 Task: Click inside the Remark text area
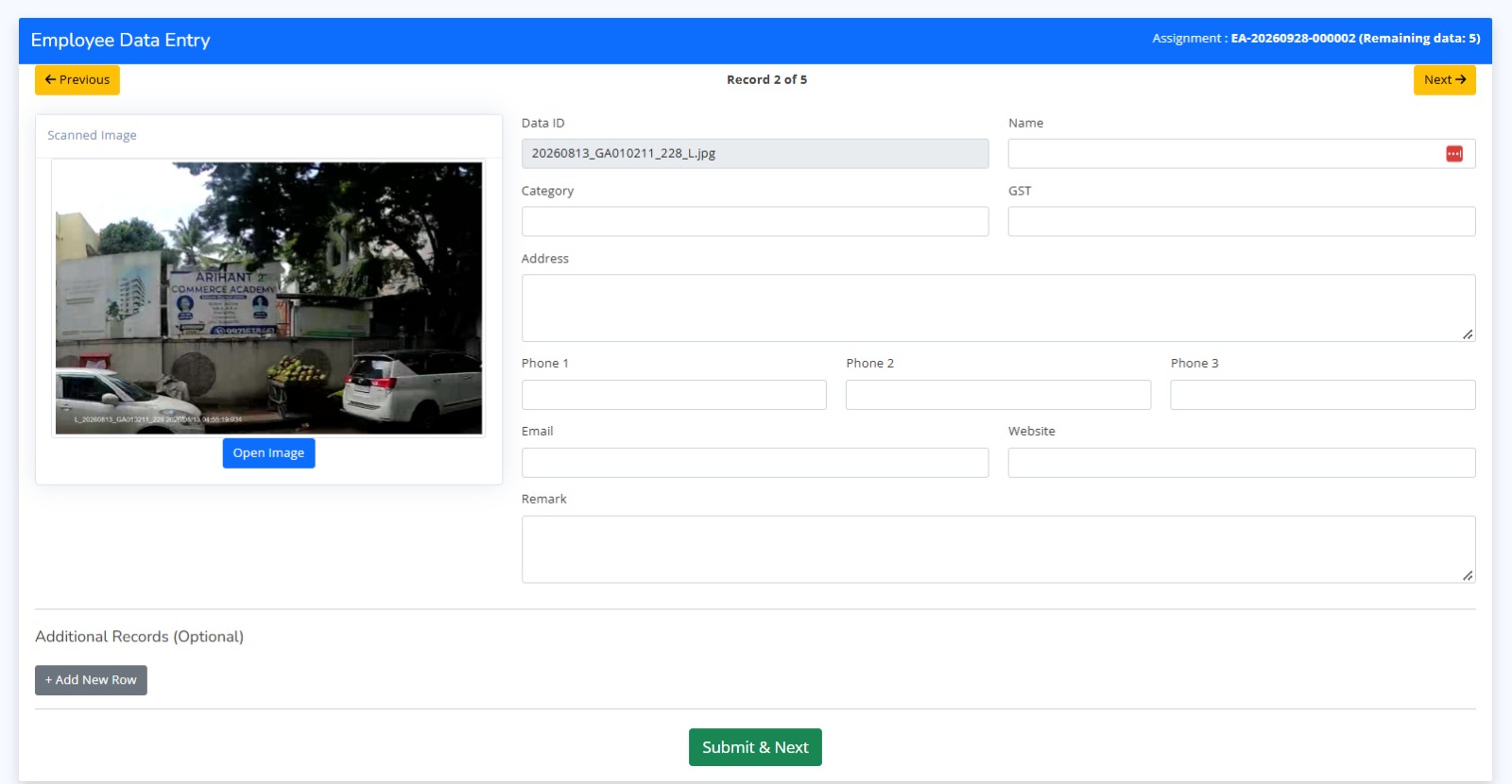pos(999,550)
